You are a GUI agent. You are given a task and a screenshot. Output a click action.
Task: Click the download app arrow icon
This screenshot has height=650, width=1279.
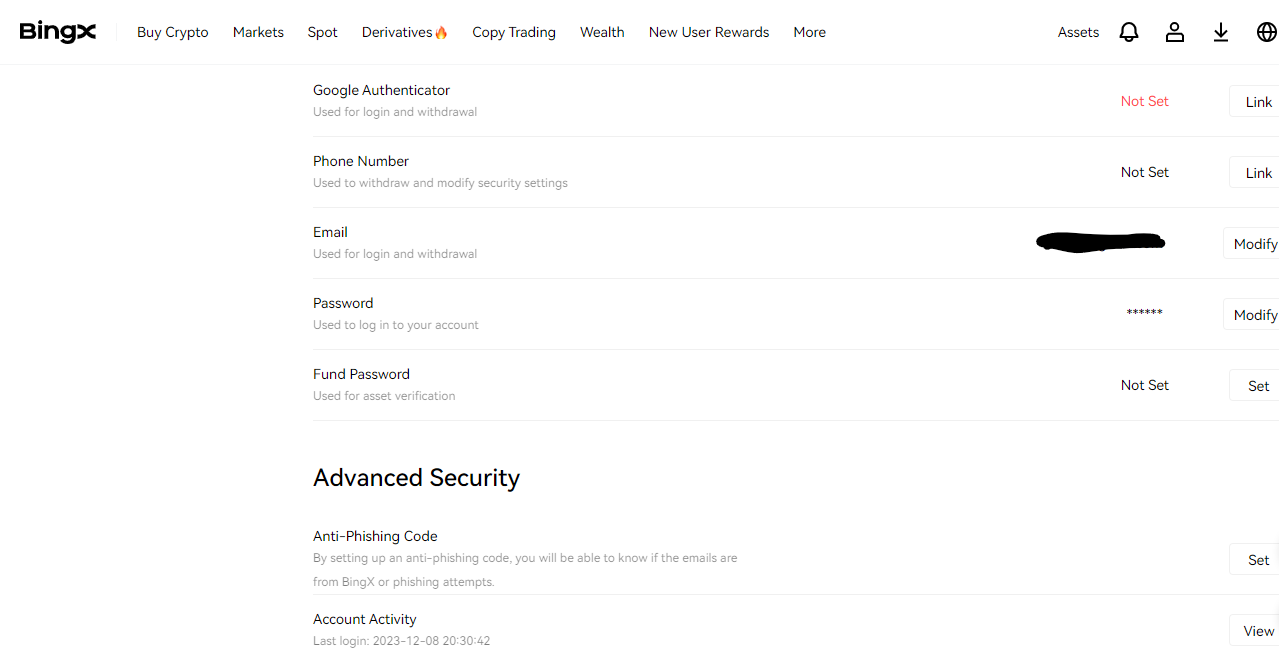tap(1221, 32)
